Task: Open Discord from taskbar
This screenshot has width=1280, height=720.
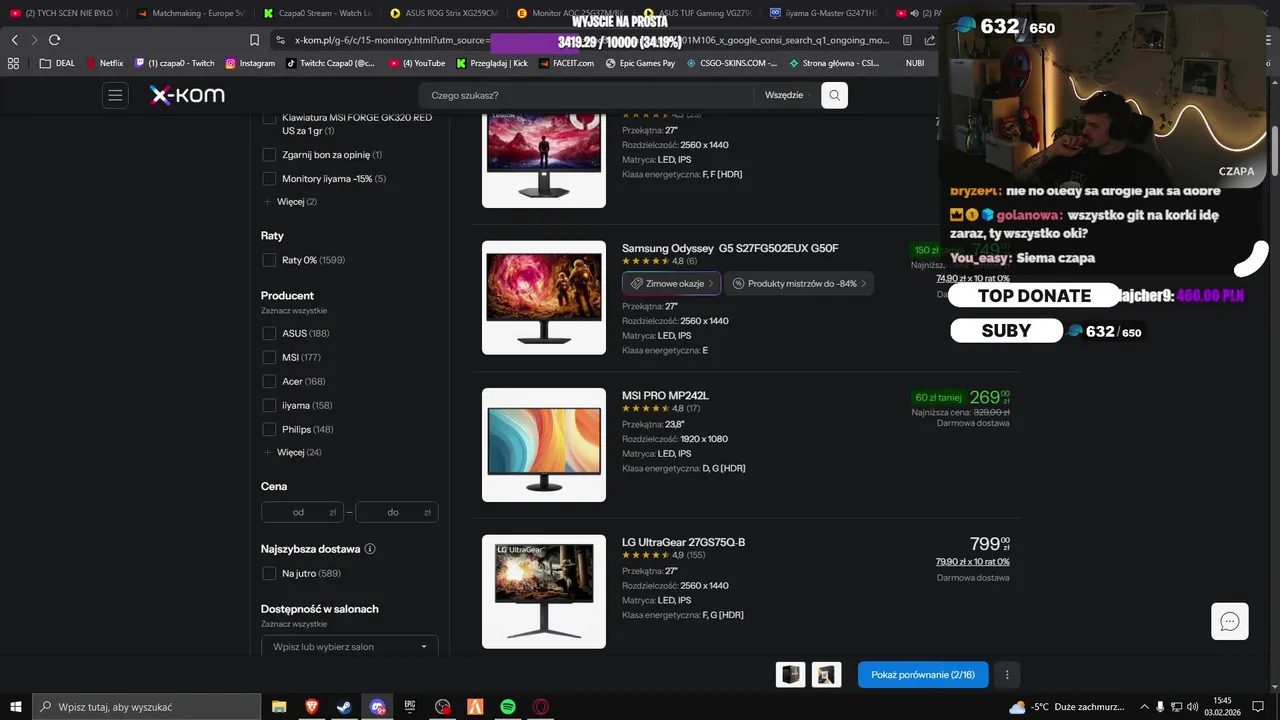Action: pos(377,707)
